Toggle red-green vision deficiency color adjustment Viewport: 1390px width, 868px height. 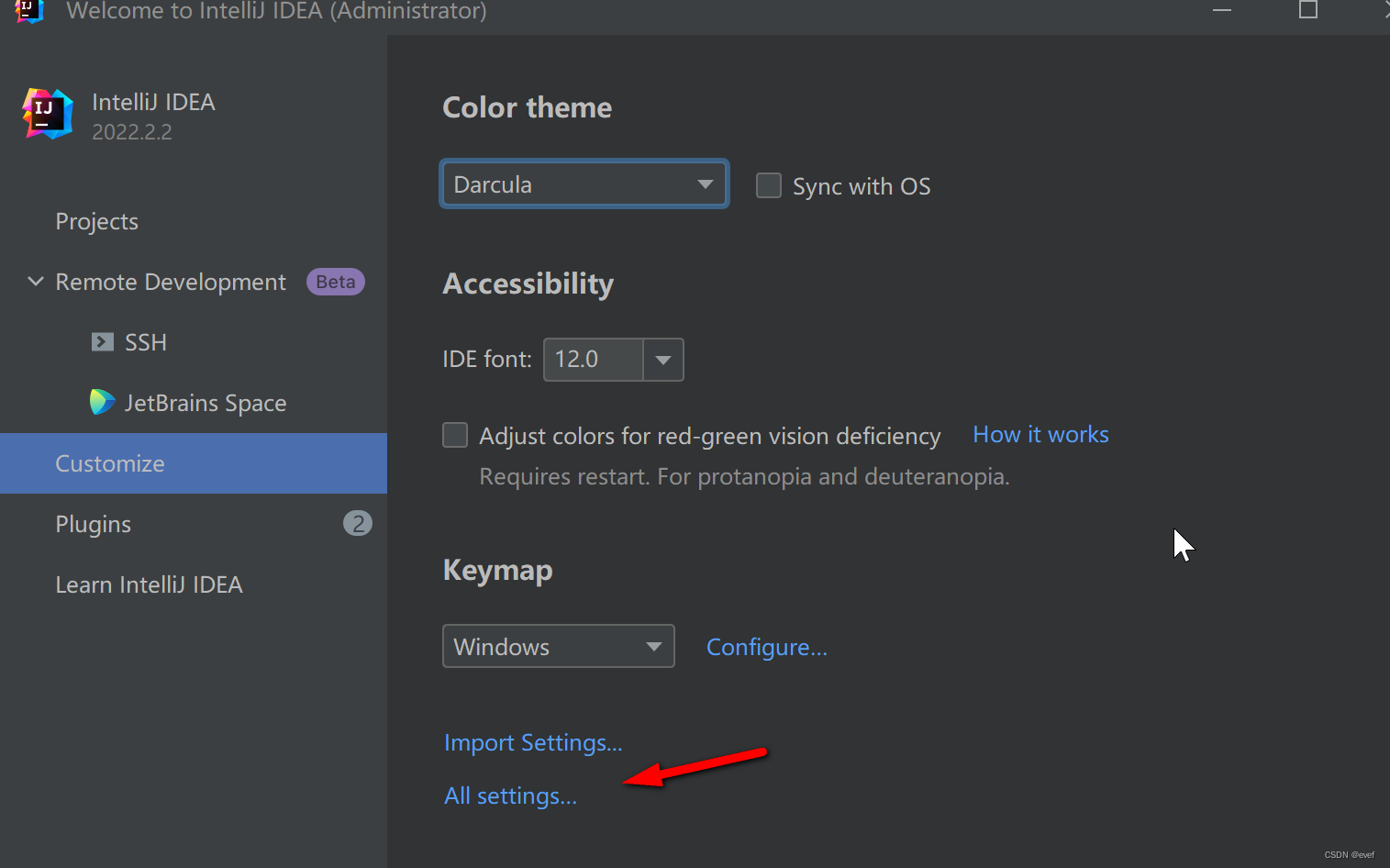[x=455, y=435]
